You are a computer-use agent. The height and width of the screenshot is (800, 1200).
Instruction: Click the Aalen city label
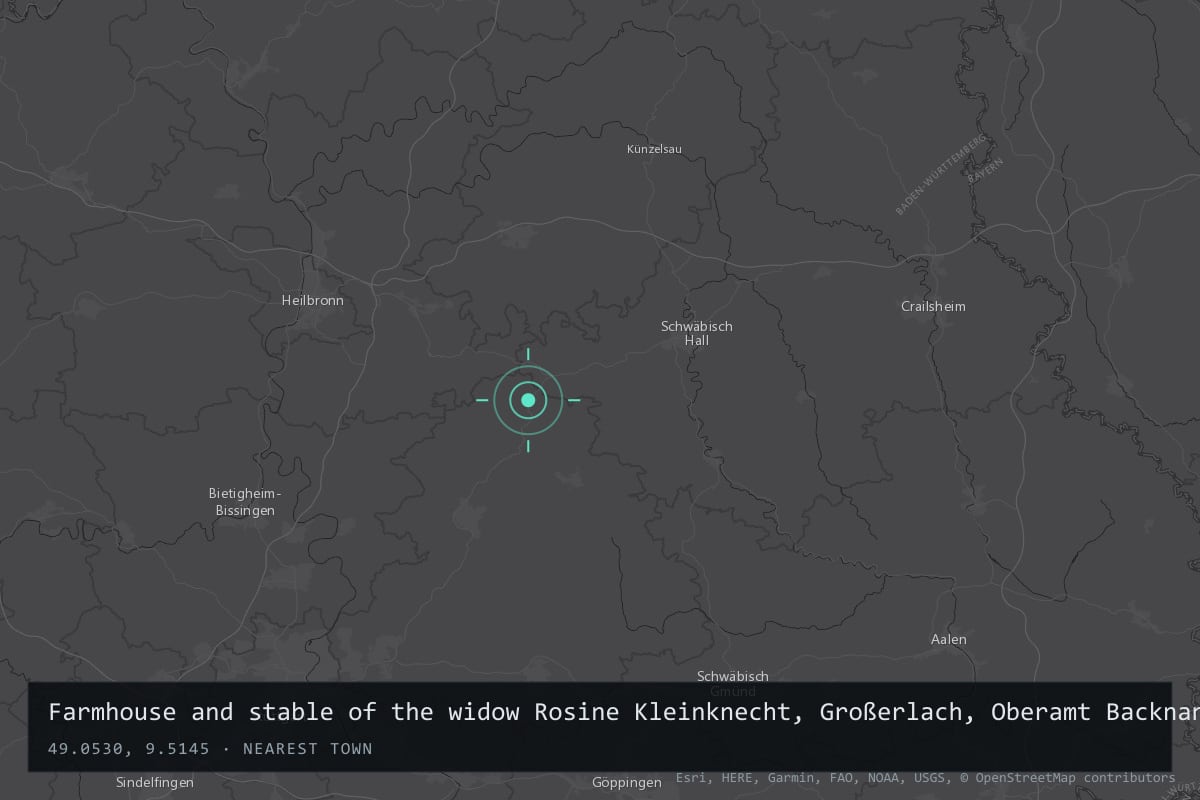948,639
